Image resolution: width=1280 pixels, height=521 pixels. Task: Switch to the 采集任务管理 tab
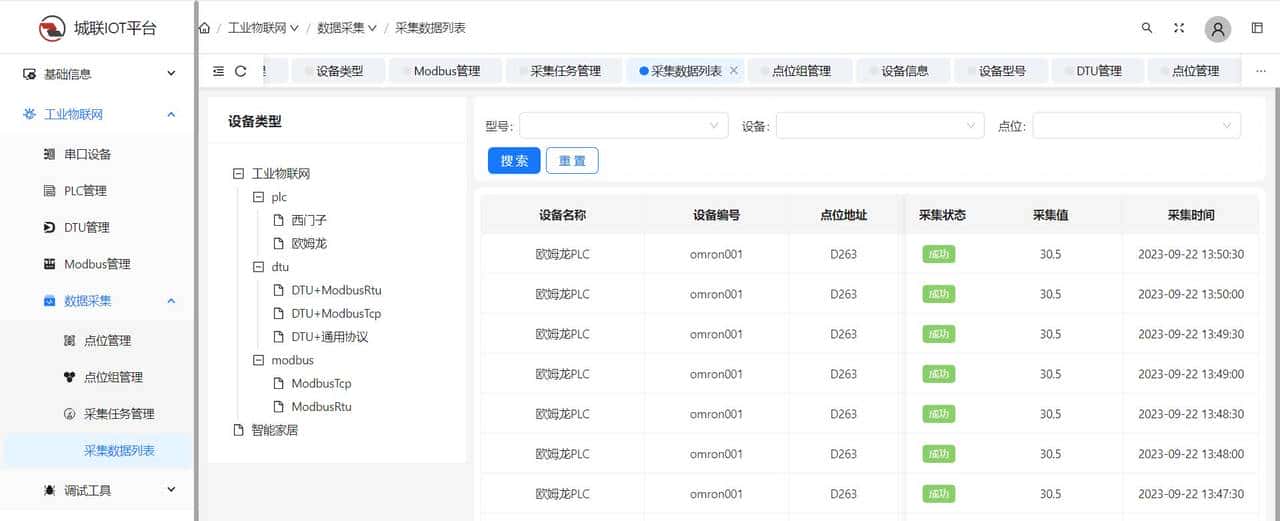565,71
